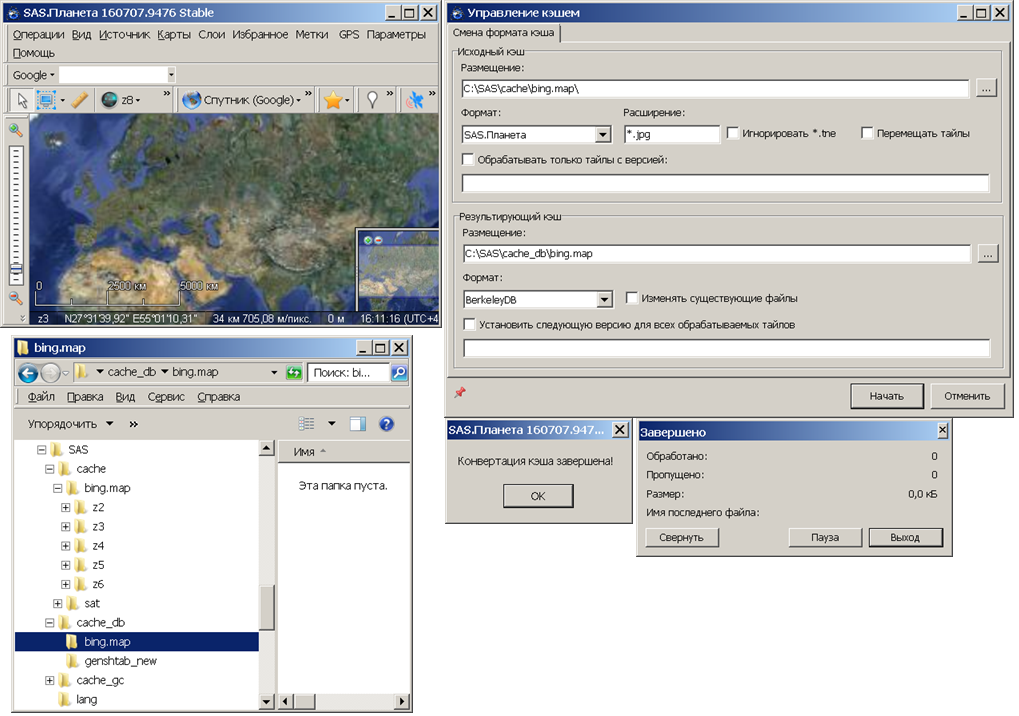
Task: Click OK in conversion finished dialog
Action: [x=538, y=496]
